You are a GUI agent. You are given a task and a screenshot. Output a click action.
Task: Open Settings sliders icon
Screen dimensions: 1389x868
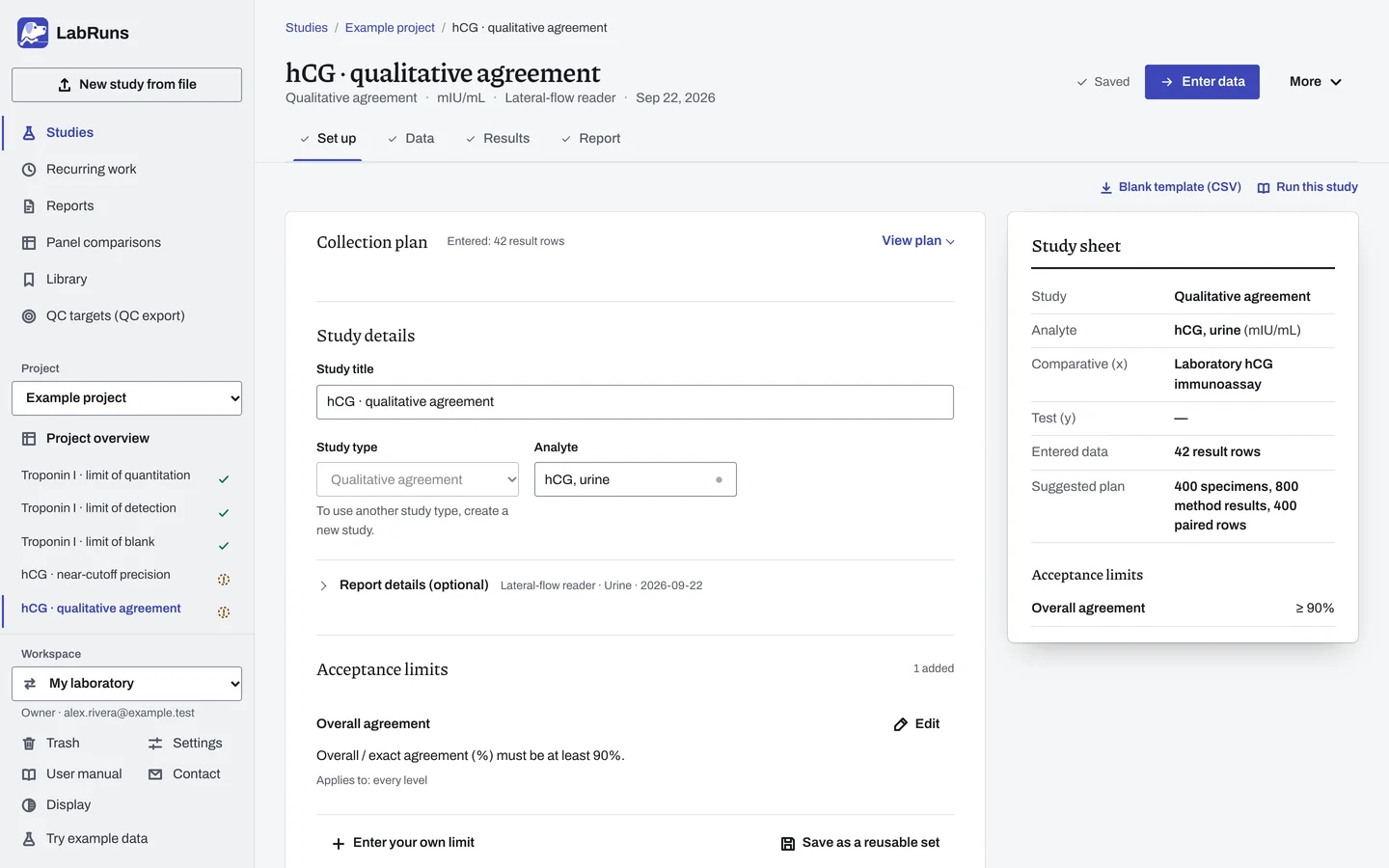click(x=155, y=744)
